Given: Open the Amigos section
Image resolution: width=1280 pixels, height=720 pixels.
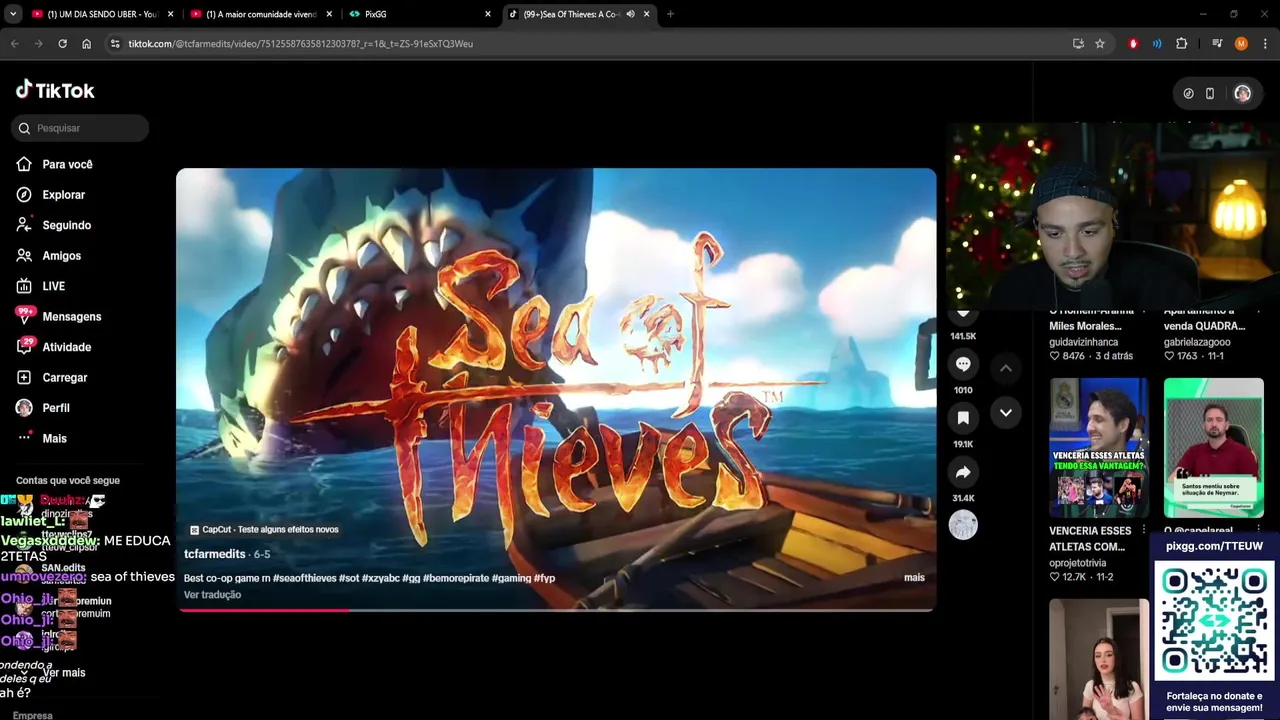Looking at the screenshot, I should click(61, 256).
